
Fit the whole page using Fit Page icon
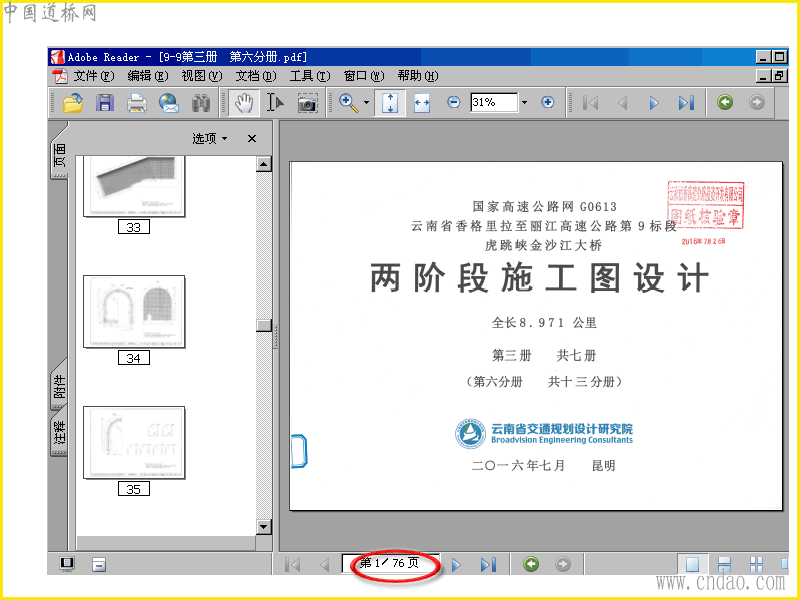390,103
